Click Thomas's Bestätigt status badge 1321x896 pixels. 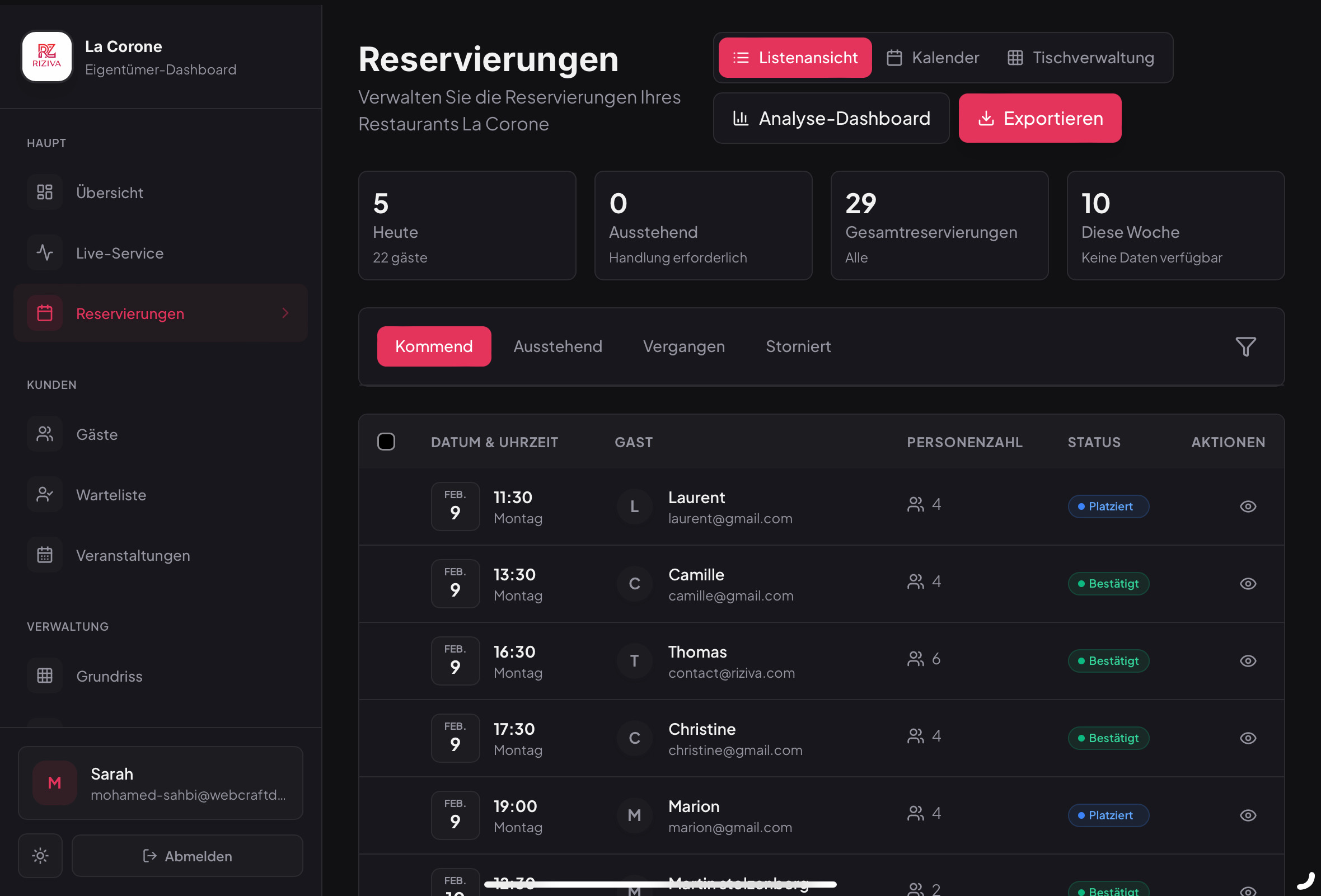click(x=1108, y=661)
